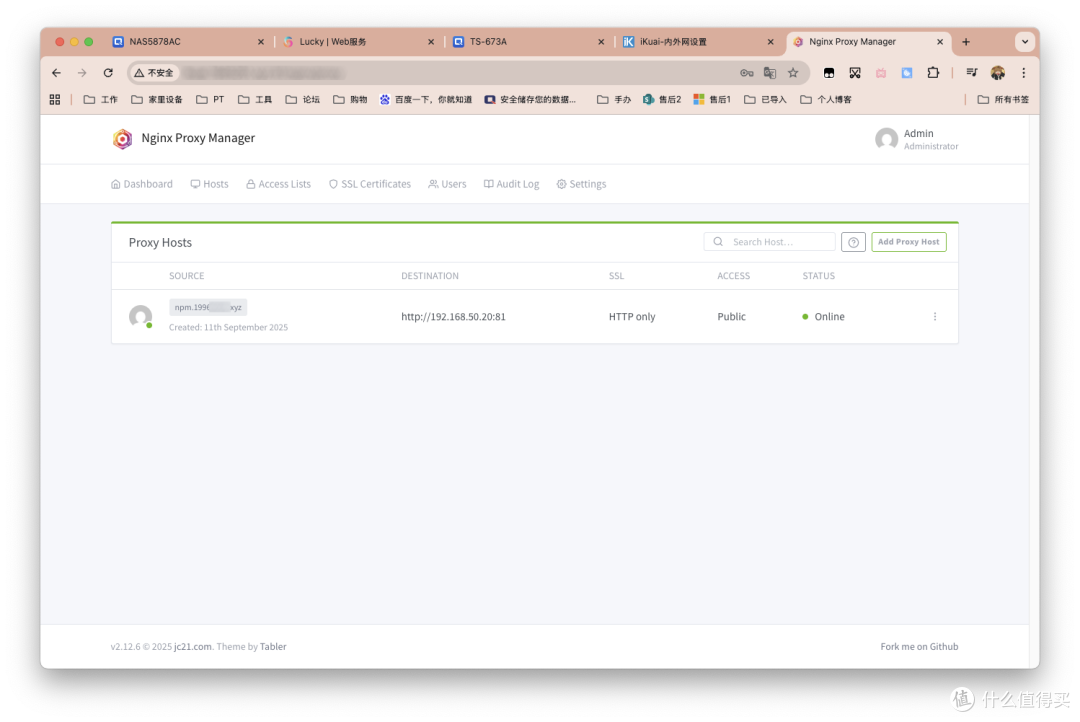Close the TS-673A tab
This screenshot has width=1080, height=722.
pos(601,42)
